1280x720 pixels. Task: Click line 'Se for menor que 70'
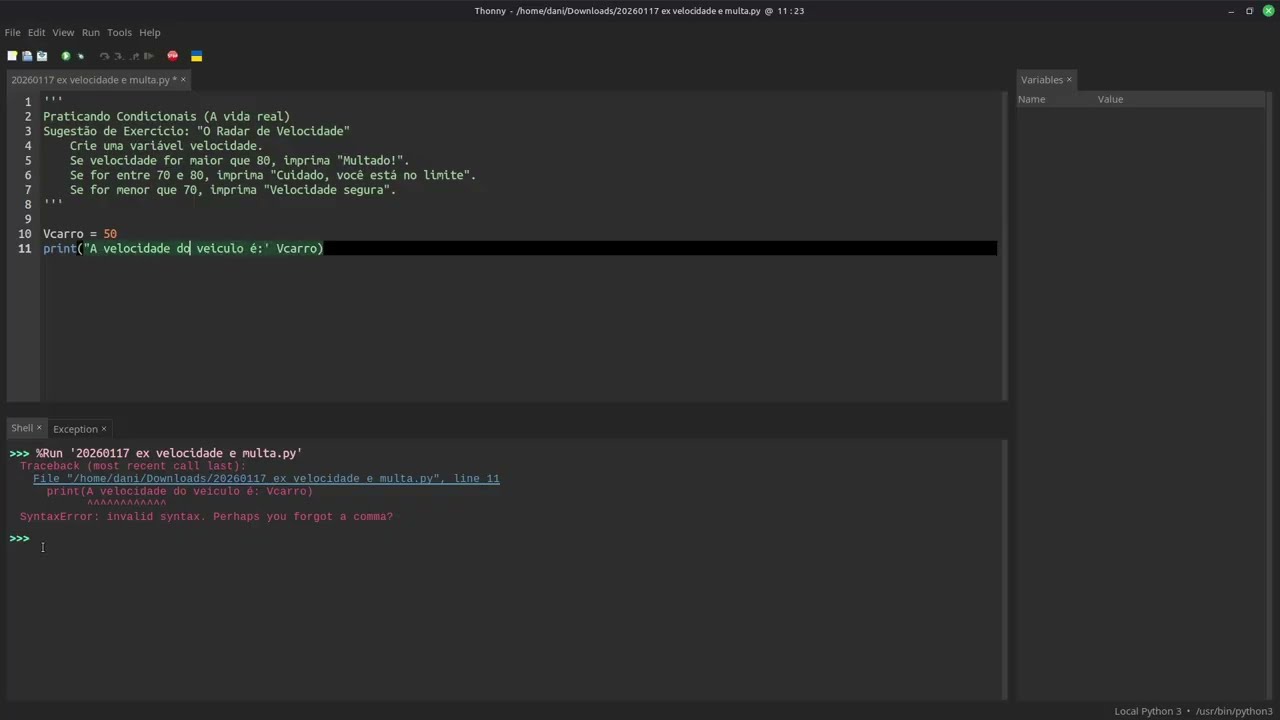[233, 190]
